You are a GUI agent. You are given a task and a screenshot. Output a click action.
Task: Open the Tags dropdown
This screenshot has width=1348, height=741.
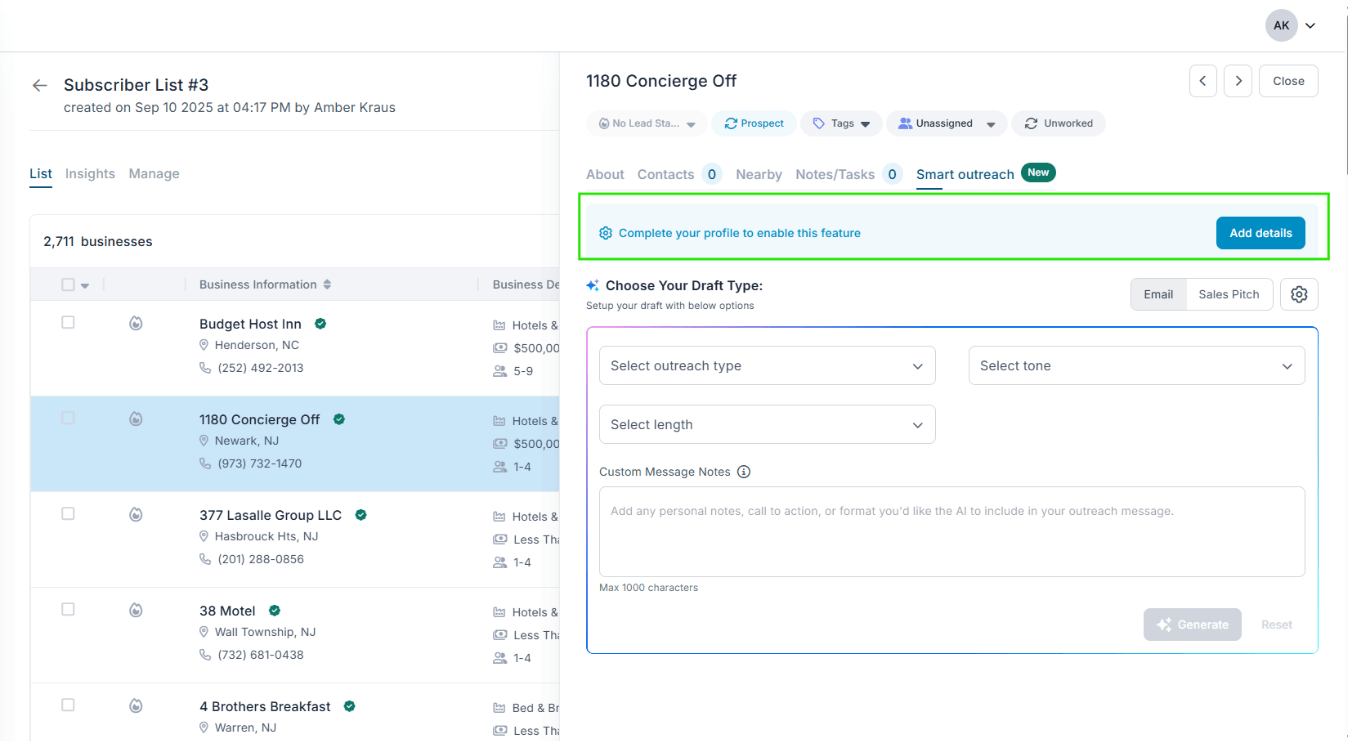841,124
